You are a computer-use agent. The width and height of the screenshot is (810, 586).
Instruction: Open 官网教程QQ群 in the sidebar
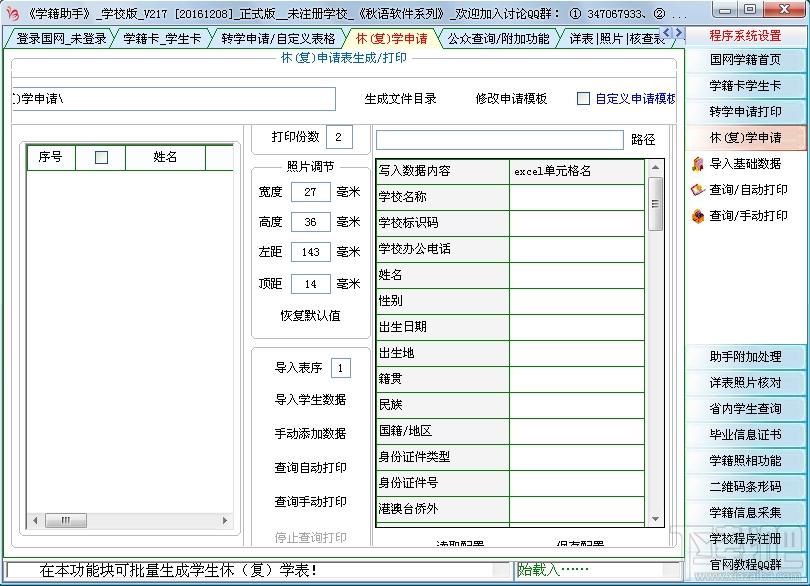pos(745,564)
